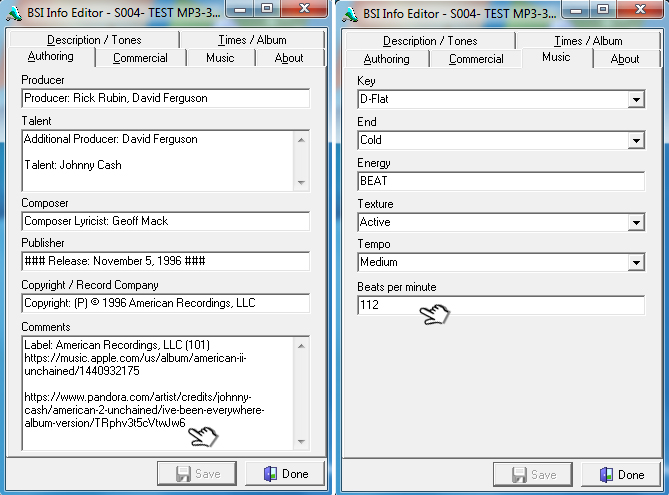Image resolution: width=669 pixels, height=495 pixels.
Task: Click the Copyright / Record Company field
Action: (166, 303)
